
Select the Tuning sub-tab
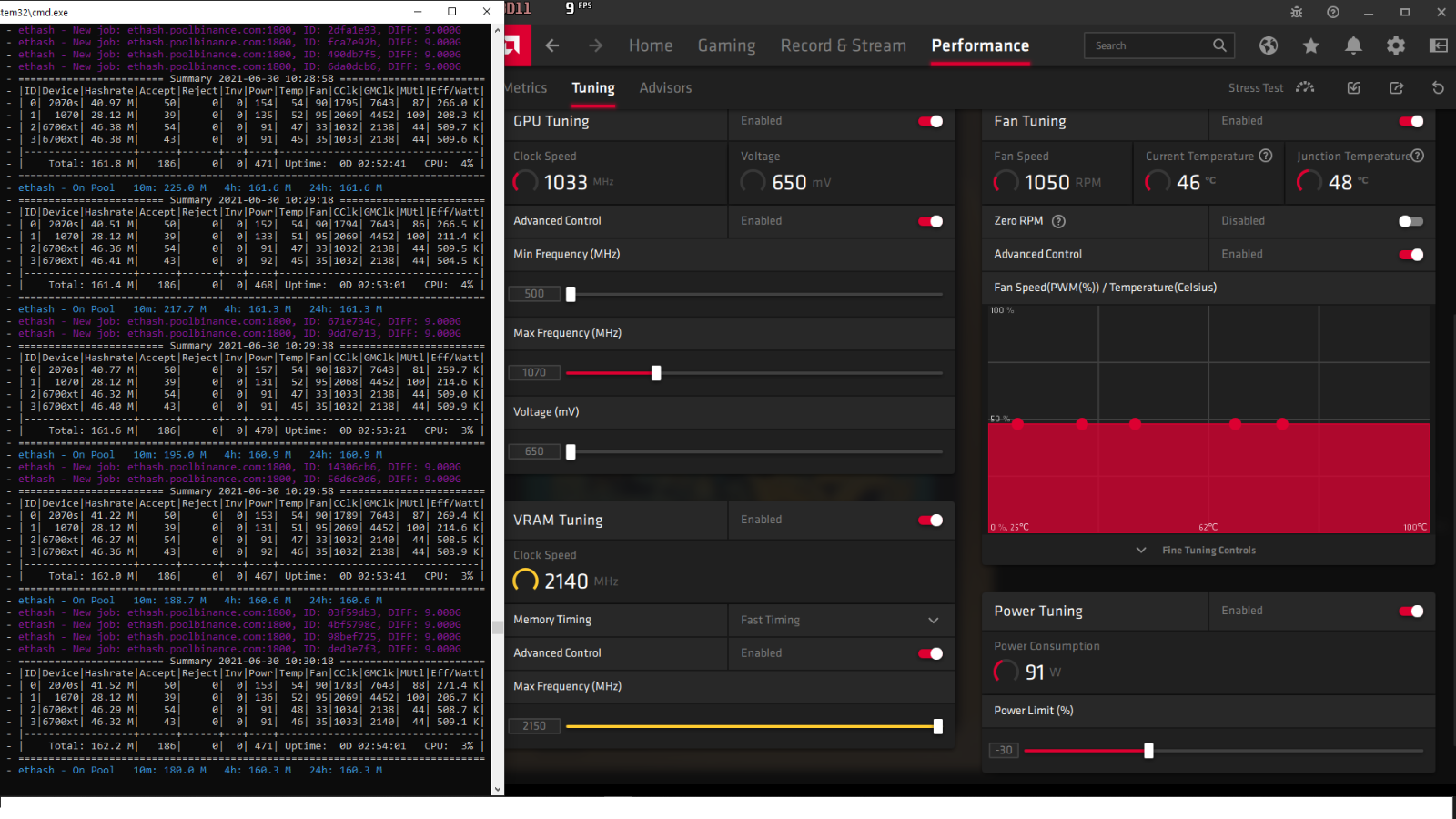pos(593,87)
